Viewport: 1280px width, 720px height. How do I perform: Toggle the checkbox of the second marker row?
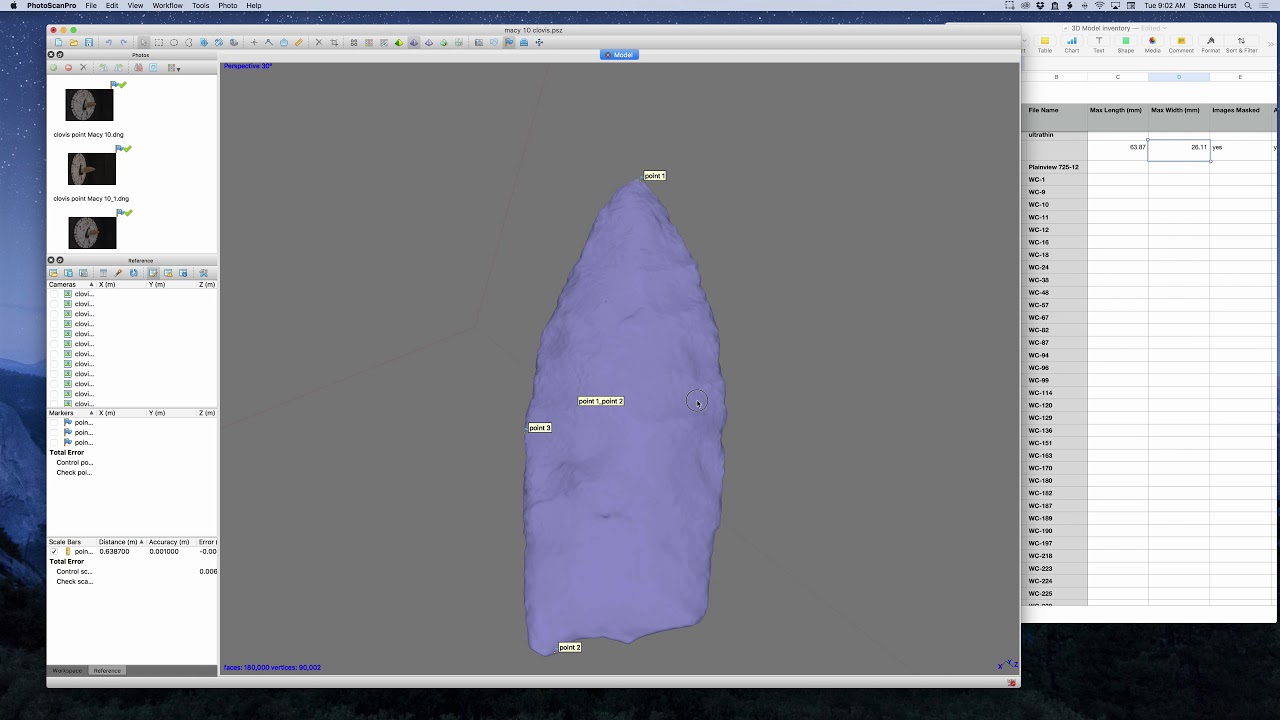pyautogui.click(x=54, y=432)
